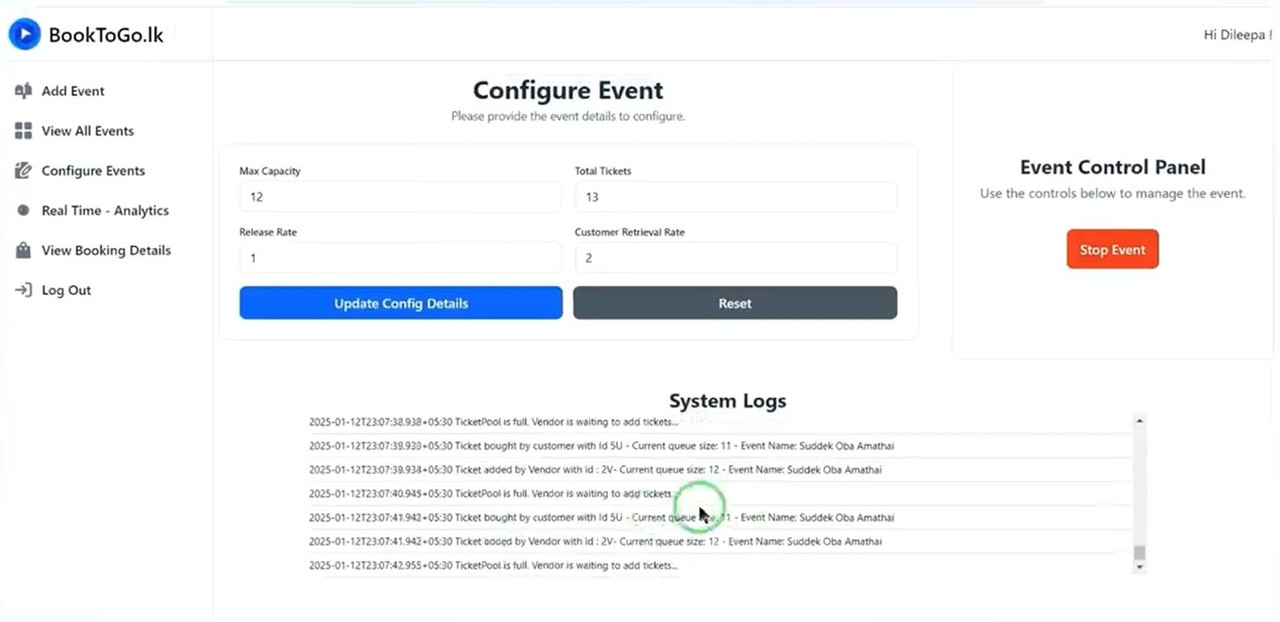Screen dimensions: 1280x622
Task: Focus the Total Tickets input field
Action: (736, 197)
